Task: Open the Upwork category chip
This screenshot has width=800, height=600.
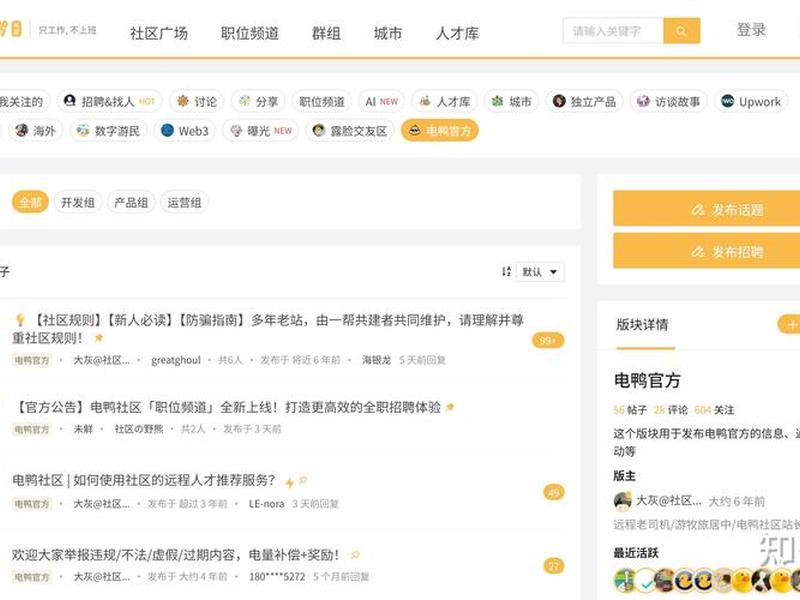Action: coord(751,102)
